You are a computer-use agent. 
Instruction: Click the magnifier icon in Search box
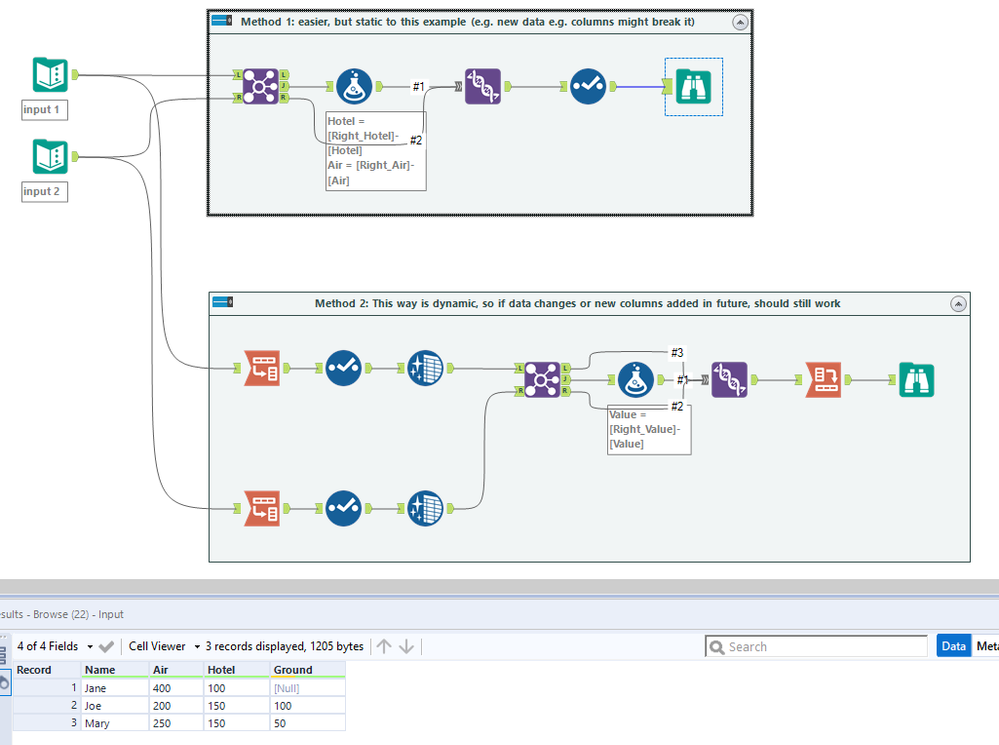pyautogui.click(x=717, y=647)
